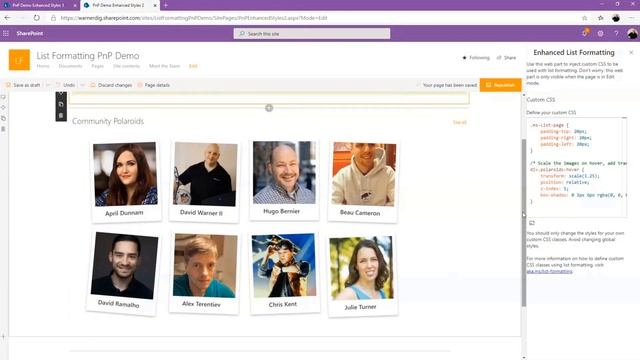Image resolution: width=640 pixels, height=360 pixels.
Task: Click the Edit navigation link
Action: [x=193, y=66]
